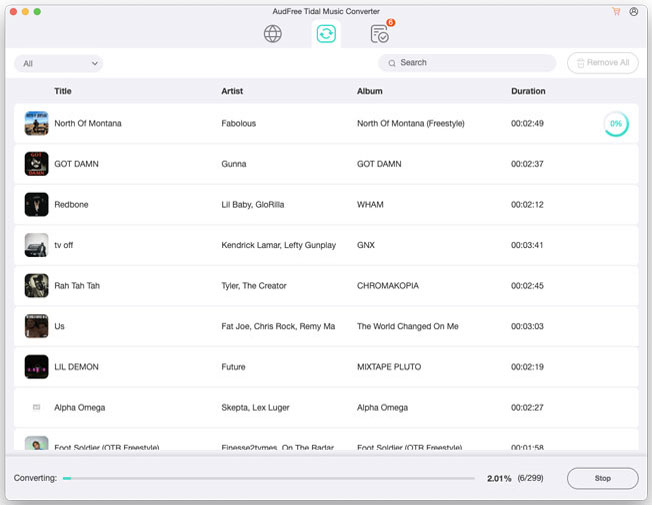
Task: Click the Title column header
Action: [x=63, y=91]
